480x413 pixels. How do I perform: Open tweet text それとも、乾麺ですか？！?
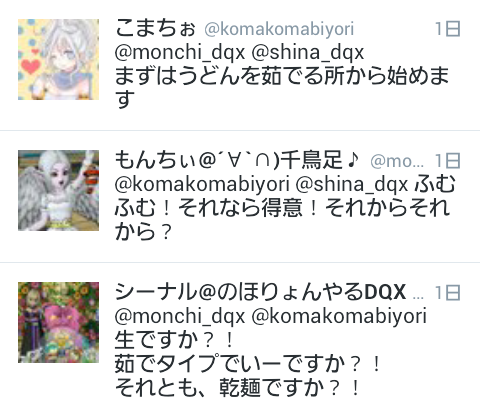pyautogui.click(x=238, y=388)
